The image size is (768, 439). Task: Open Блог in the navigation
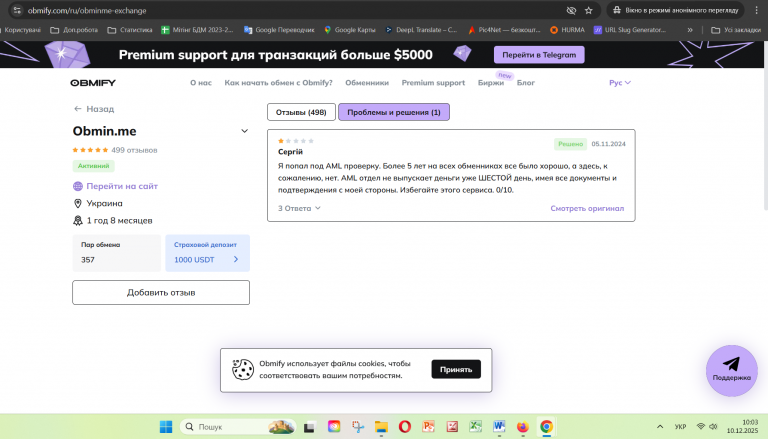[x=526, y=83]
